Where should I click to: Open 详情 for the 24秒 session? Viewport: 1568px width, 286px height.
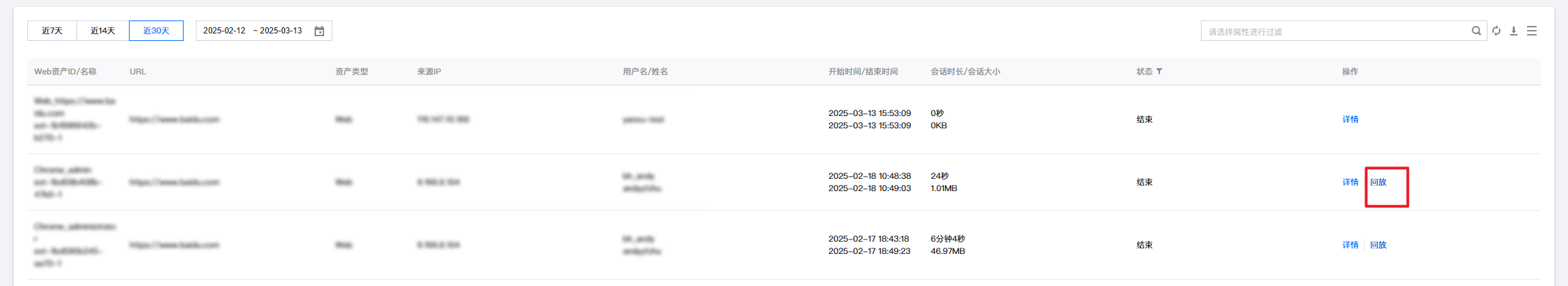pyautogui.click(x=1350, y=182)
